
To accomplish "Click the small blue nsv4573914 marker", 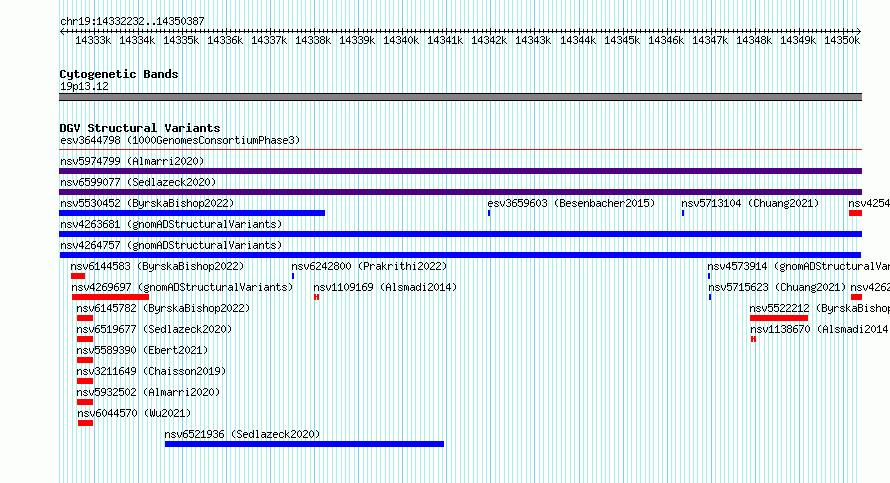I will point(709,276).
